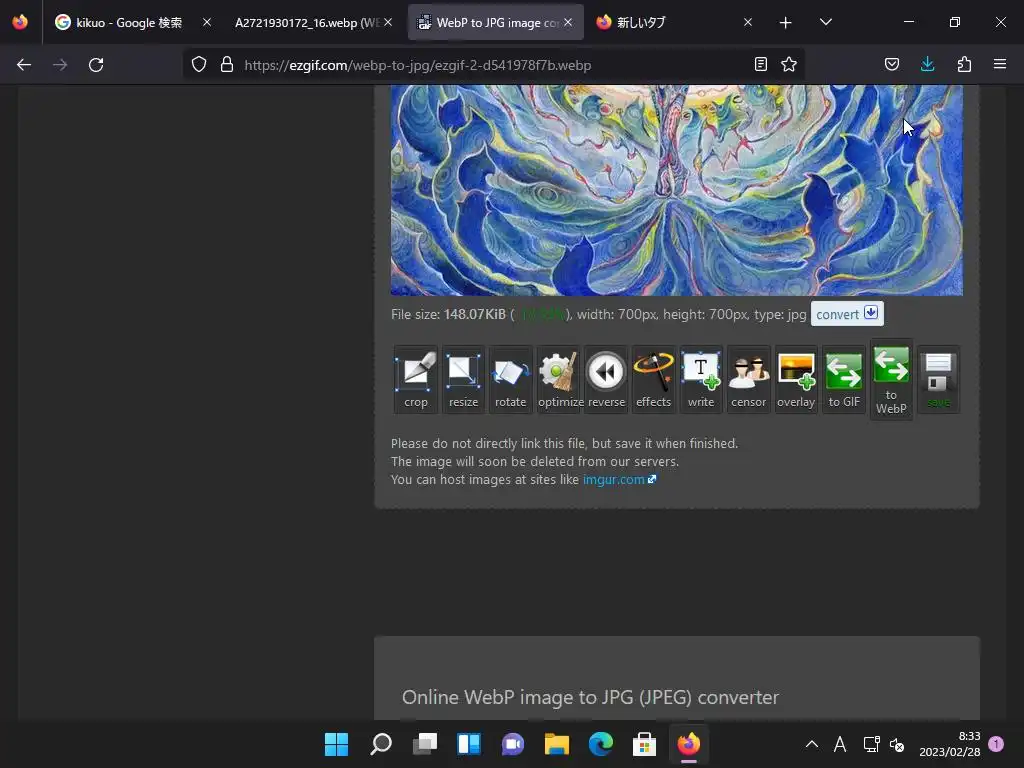Screen dimensions: 1024x768
Task: Convert image to WebP
Action: pyautogui.click(x=891, y=380)
